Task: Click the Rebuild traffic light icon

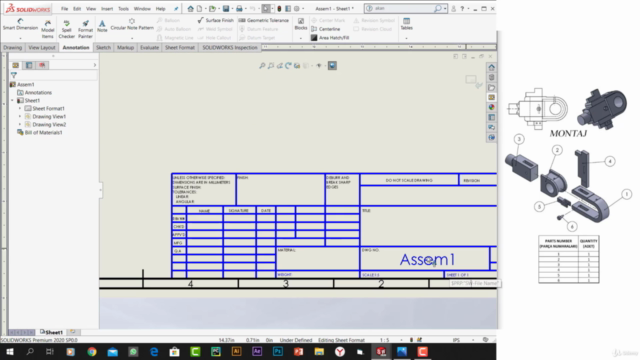Action: (x=279, y=8)
